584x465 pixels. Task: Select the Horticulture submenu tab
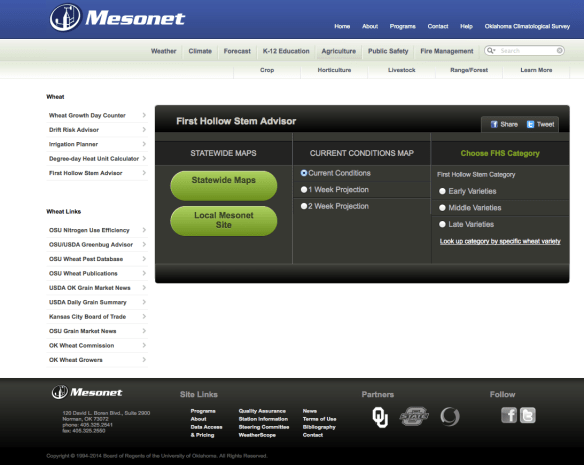click(334, 70)
